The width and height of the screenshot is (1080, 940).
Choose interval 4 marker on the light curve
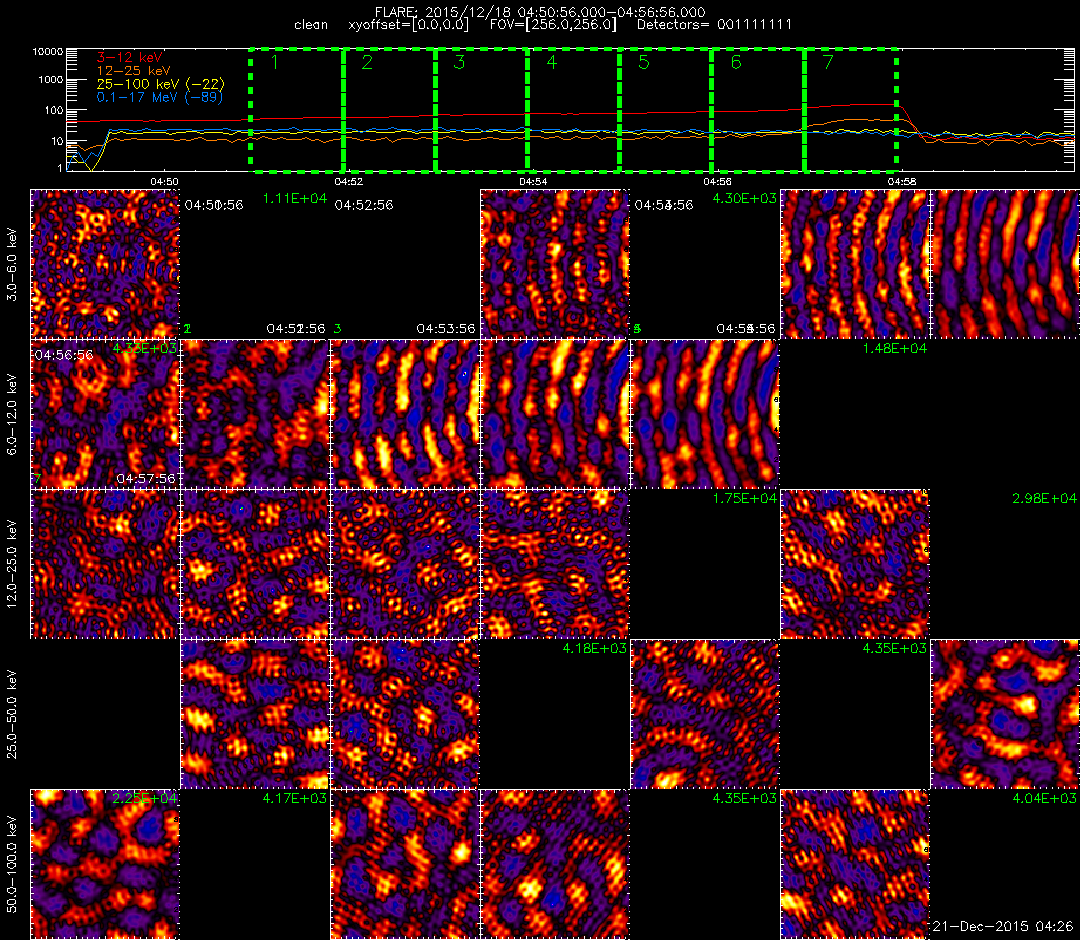tap(552, 63)
